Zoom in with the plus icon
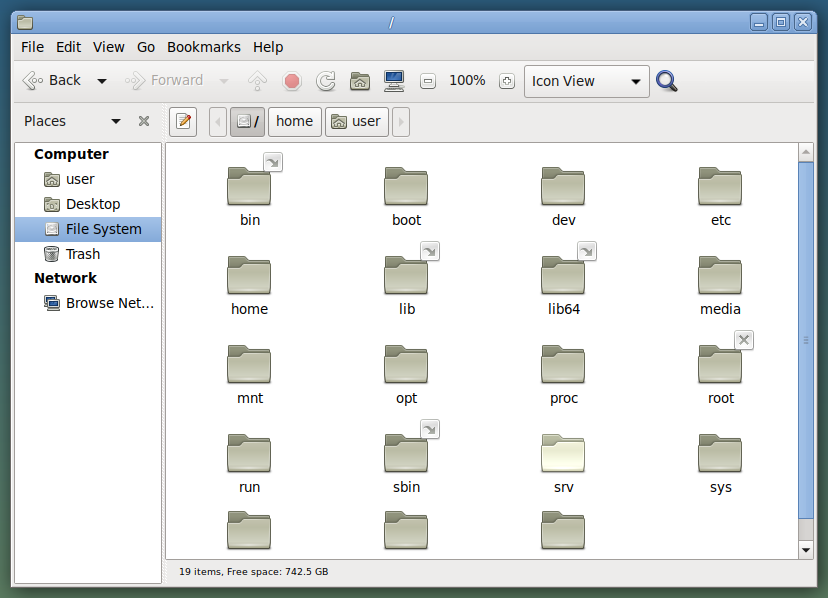This screenshot has height=598, width=828. [x=506, y=81]
